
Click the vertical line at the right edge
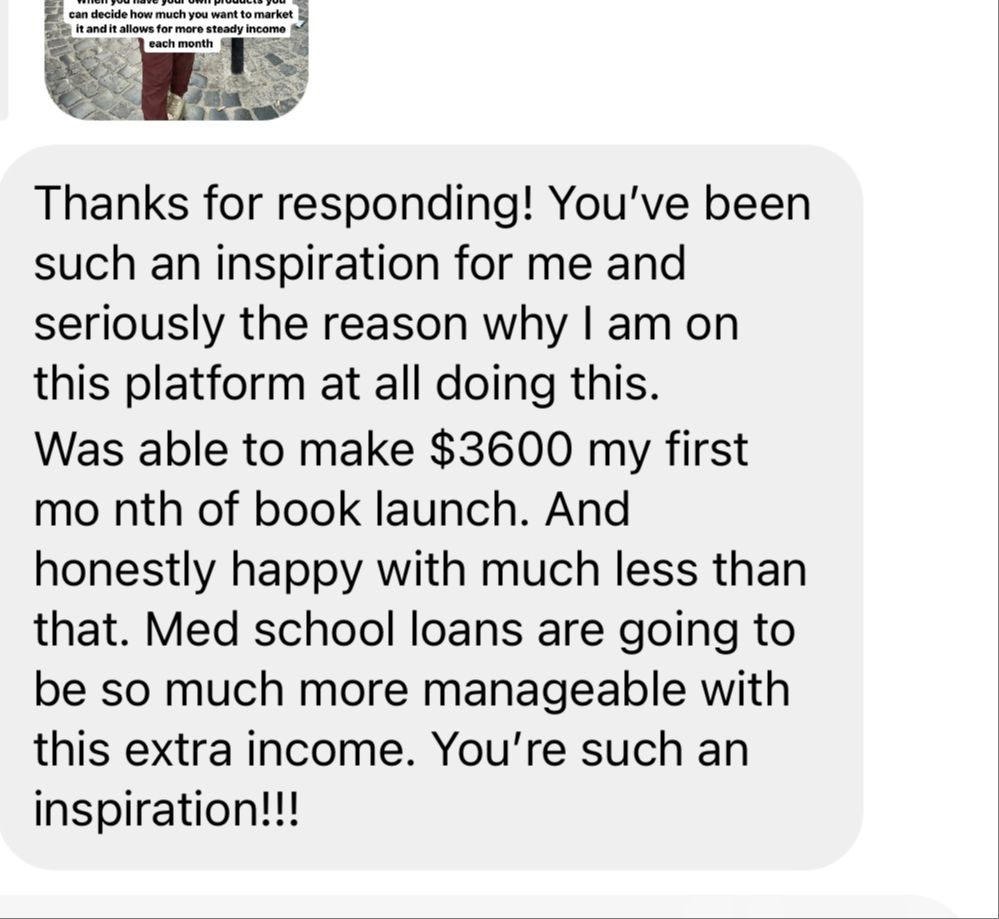pos(997,459)
